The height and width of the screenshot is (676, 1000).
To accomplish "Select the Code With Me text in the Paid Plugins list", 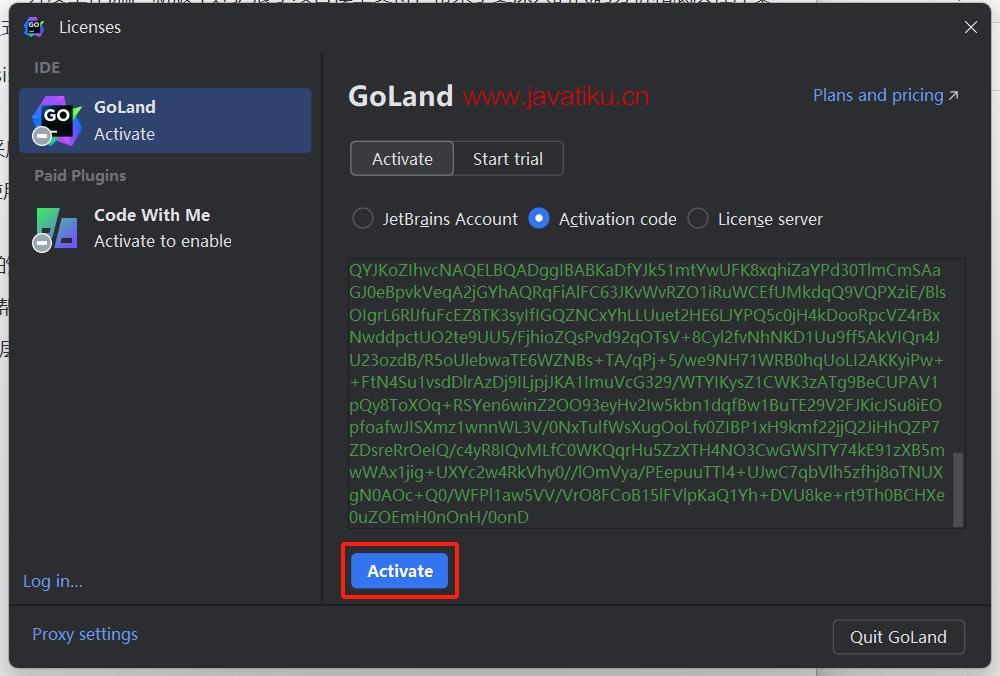I will (x=152, y=215).
